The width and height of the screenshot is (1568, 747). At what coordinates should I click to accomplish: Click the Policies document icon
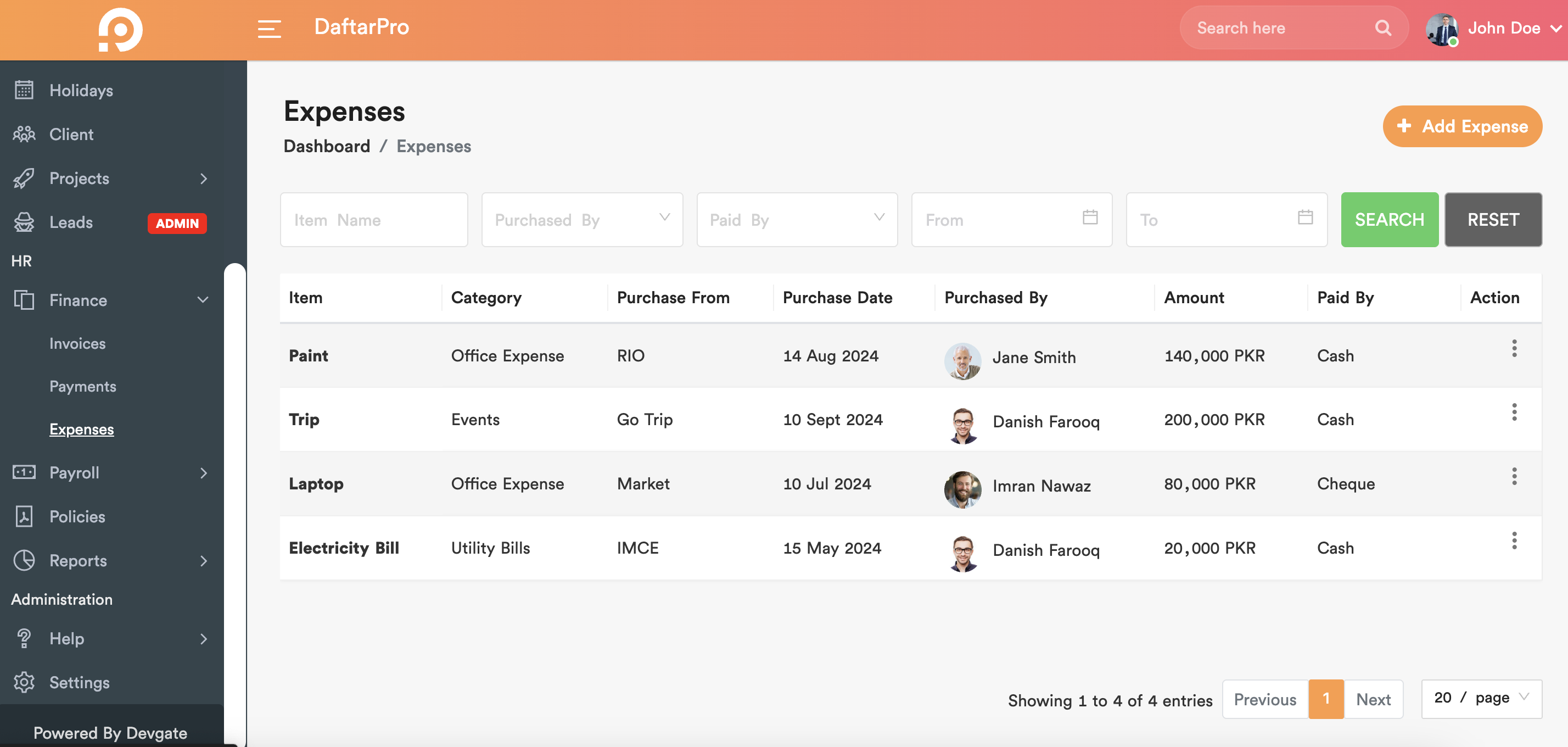pos(24,516)
